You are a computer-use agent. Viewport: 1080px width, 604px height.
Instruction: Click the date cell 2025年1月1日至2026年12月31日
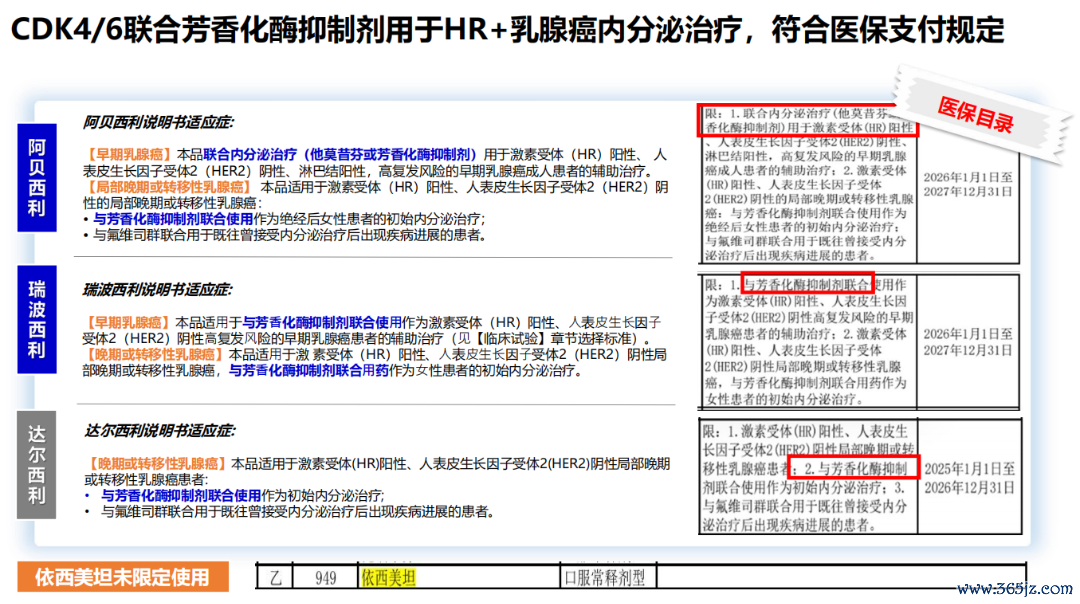[969, 478]
